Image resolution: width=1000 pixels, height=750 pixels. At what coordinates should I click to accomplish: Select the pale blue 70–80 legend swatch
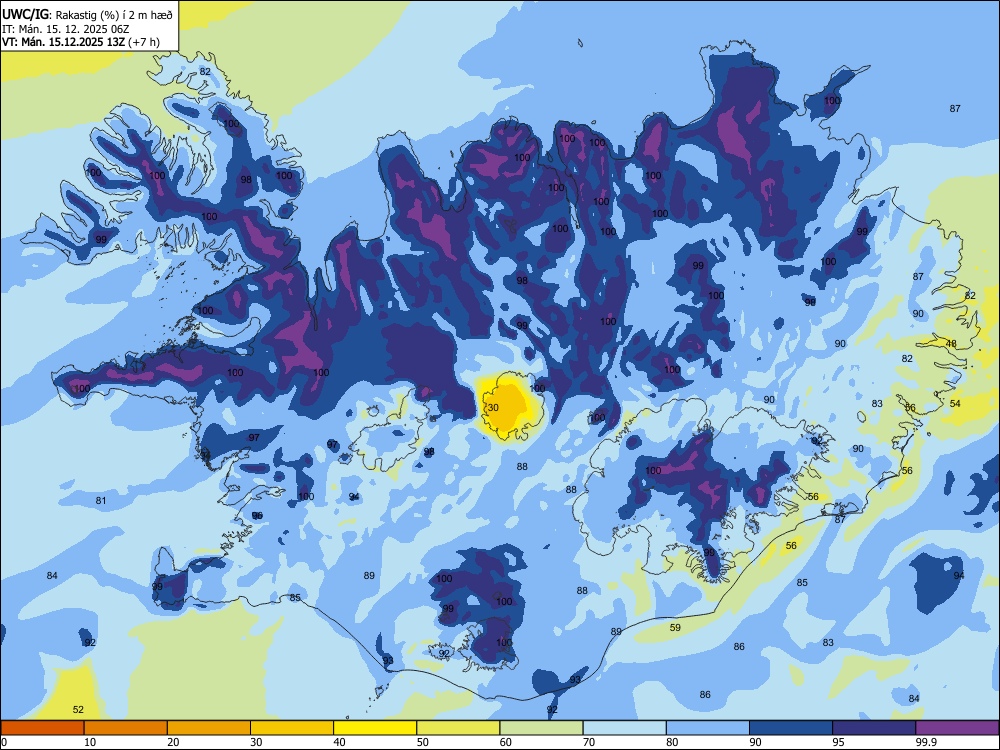pos(624,728)
